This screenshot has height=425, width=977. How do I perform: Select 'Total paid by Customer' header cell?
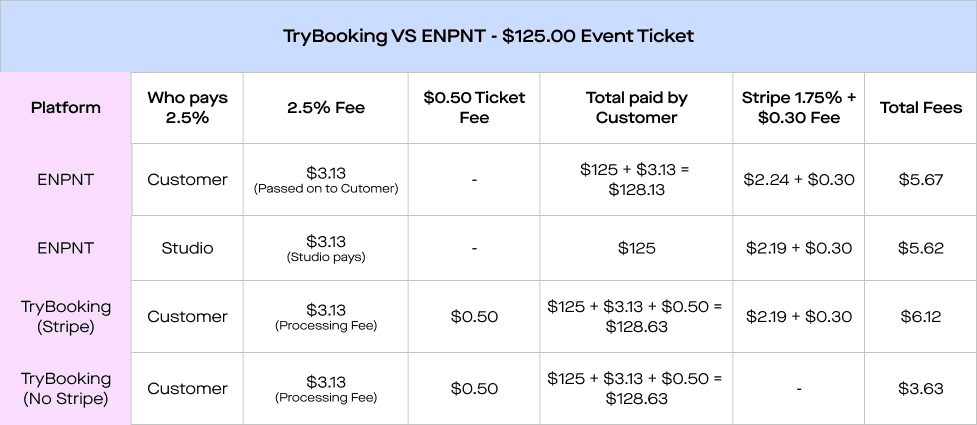[636, 107]
